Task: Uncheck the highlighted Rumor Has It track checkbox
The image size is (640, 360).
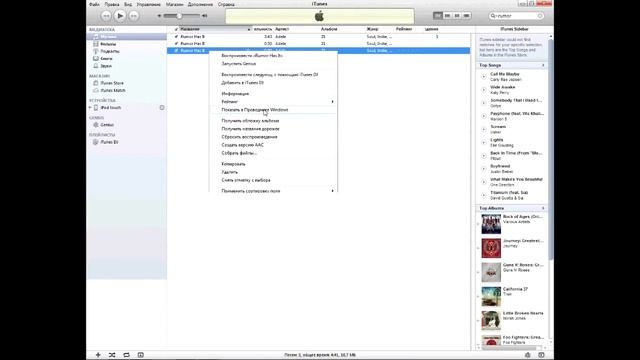Action: [x=176, y=51]
